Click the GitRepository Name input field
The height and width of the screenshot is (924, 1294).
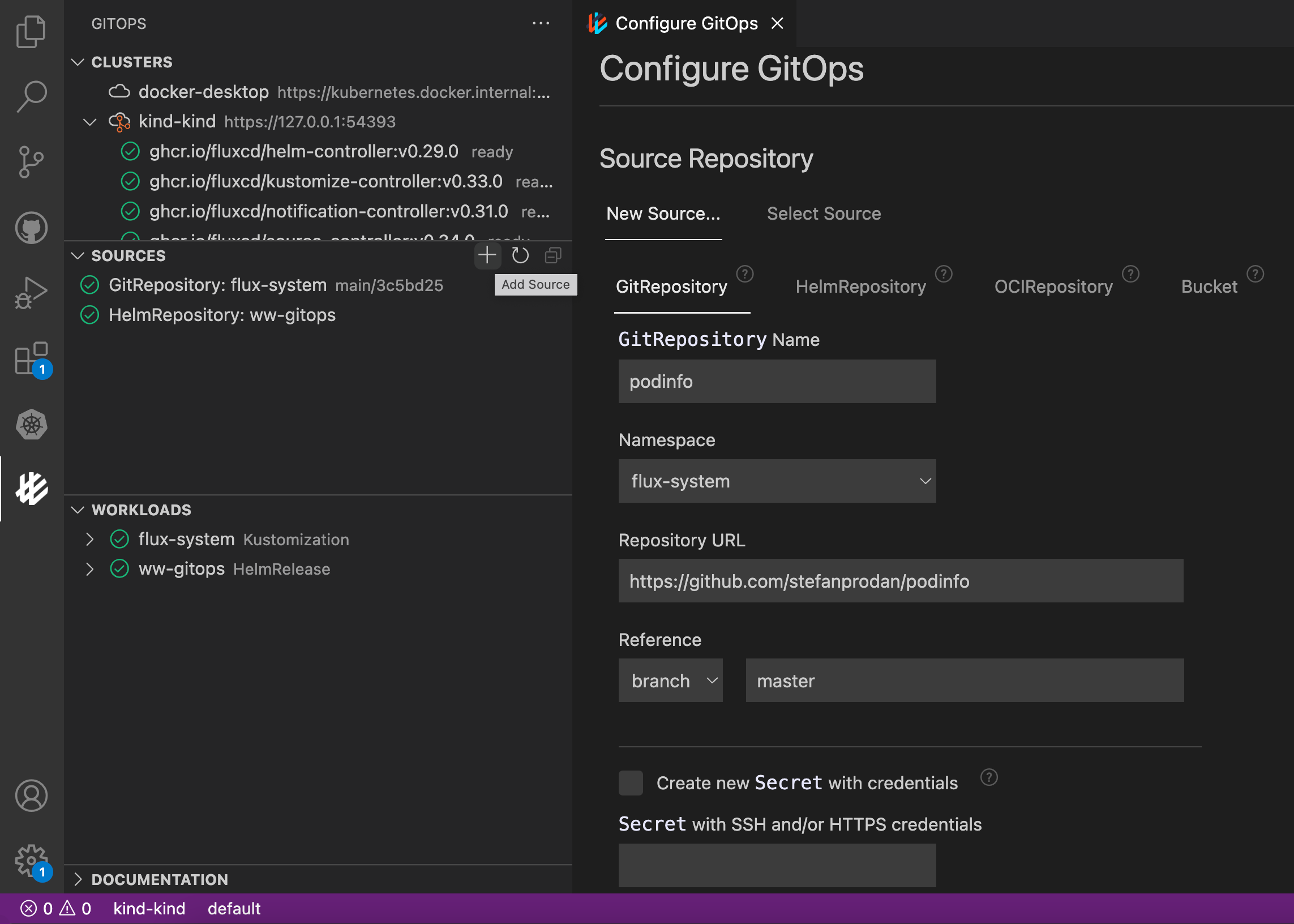pos(778,381)
